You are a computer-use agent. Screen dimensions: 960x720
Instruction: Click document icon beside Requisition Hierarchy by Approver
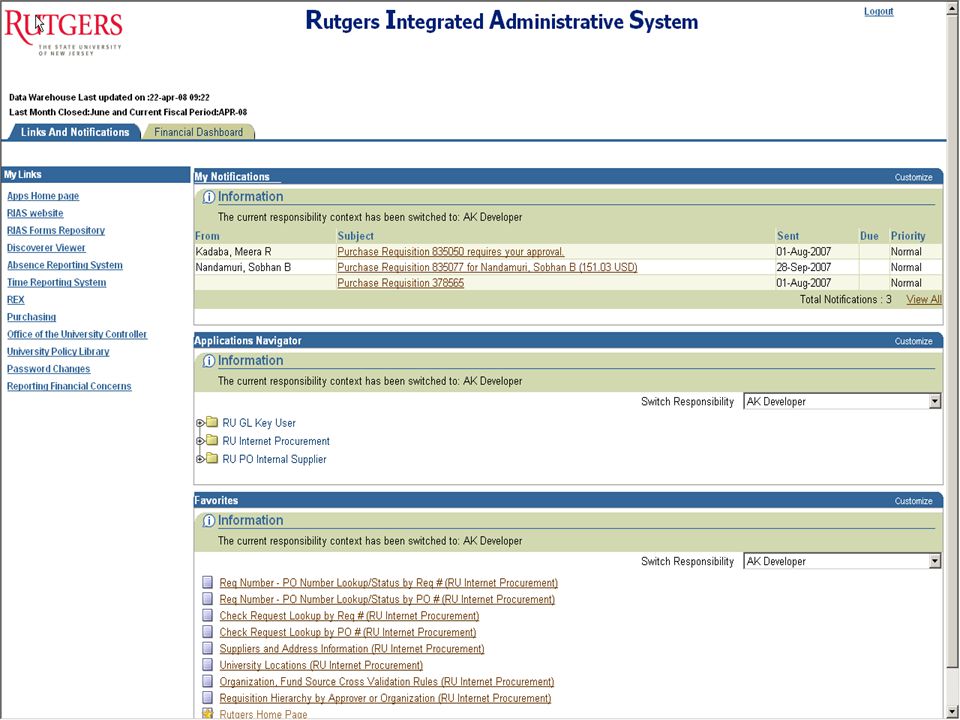208,698
